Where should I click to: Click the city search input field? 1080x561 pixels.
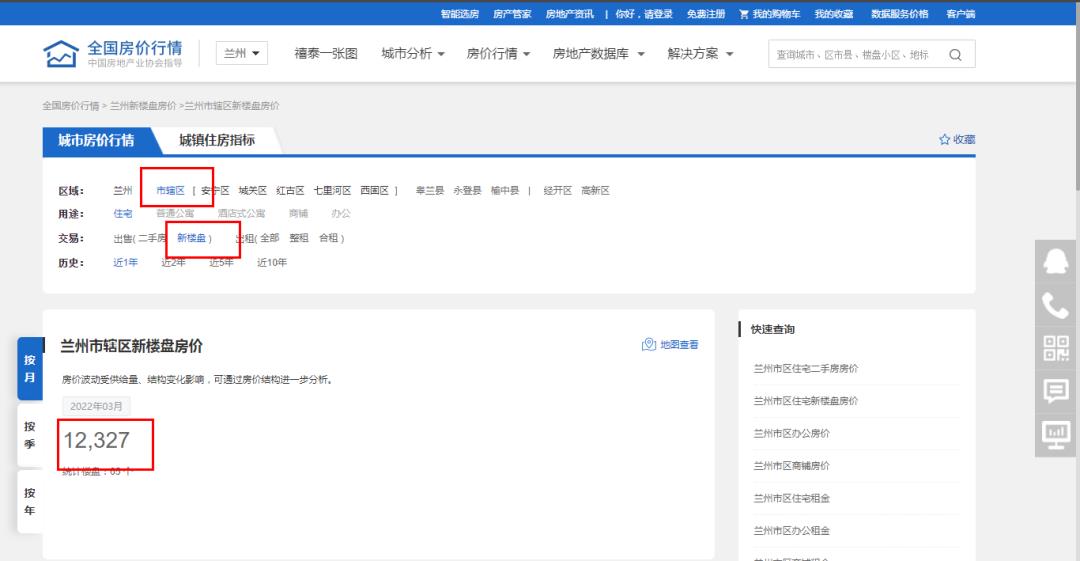[853, 55]
